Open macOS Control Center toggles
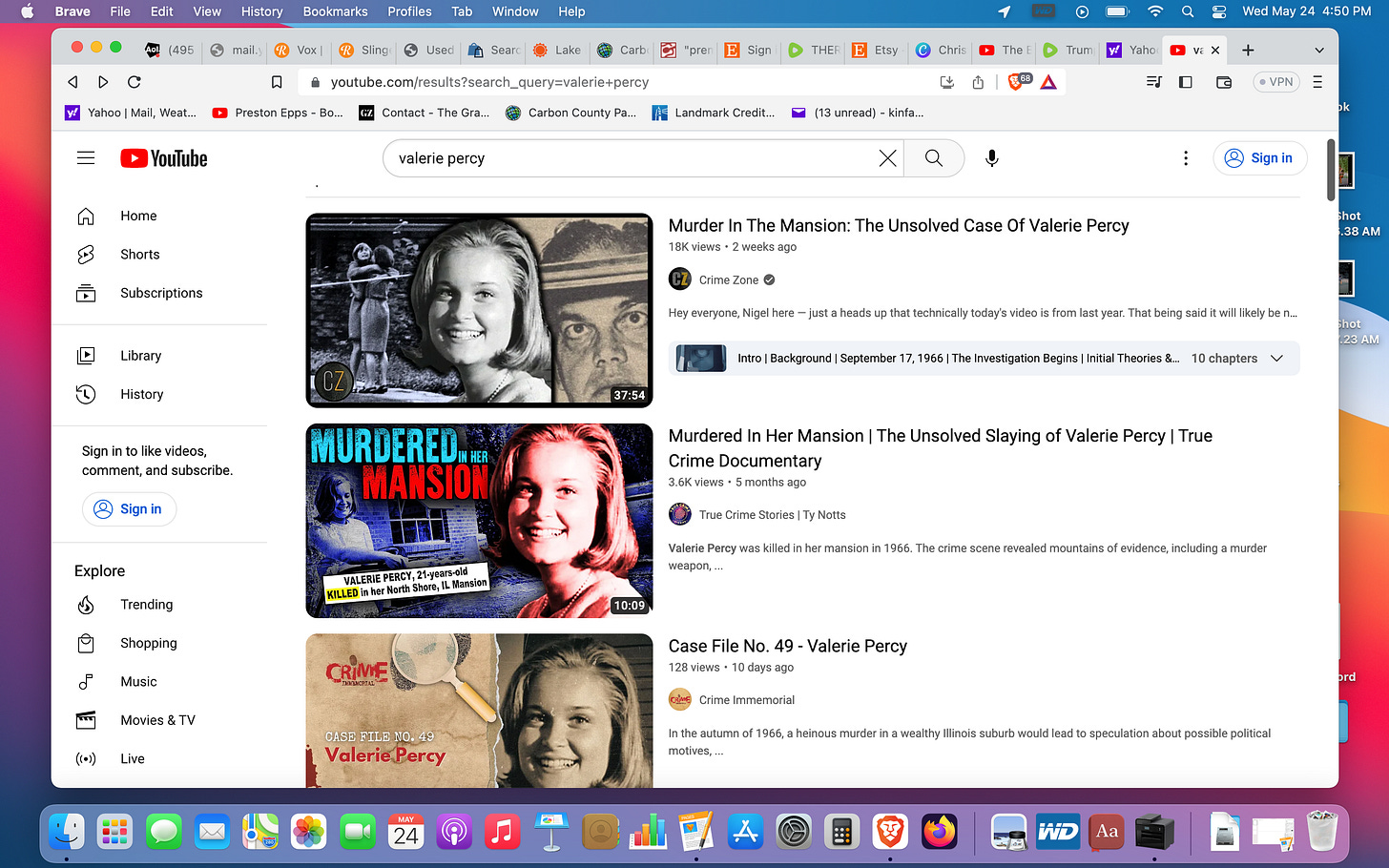Image resolution: width=1389 pixels, height=868 pixels. click(x=1219, y=11)
